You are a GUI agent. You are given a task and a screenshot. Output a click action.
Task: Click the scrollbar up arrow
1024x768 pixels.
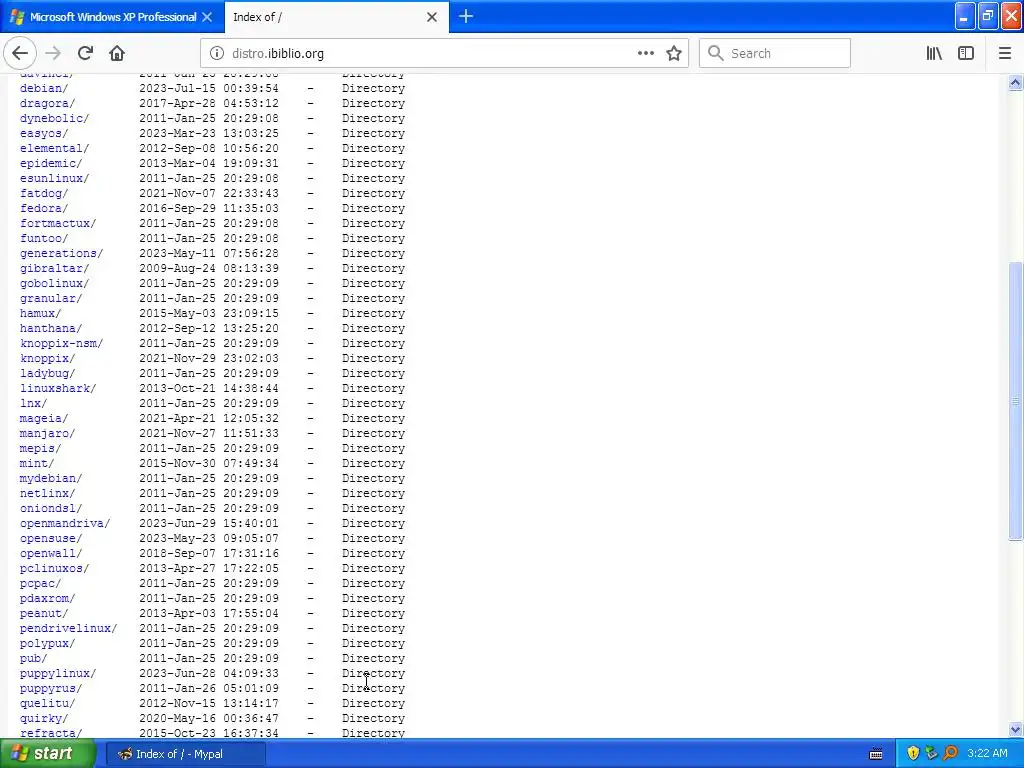(1016, 83)
